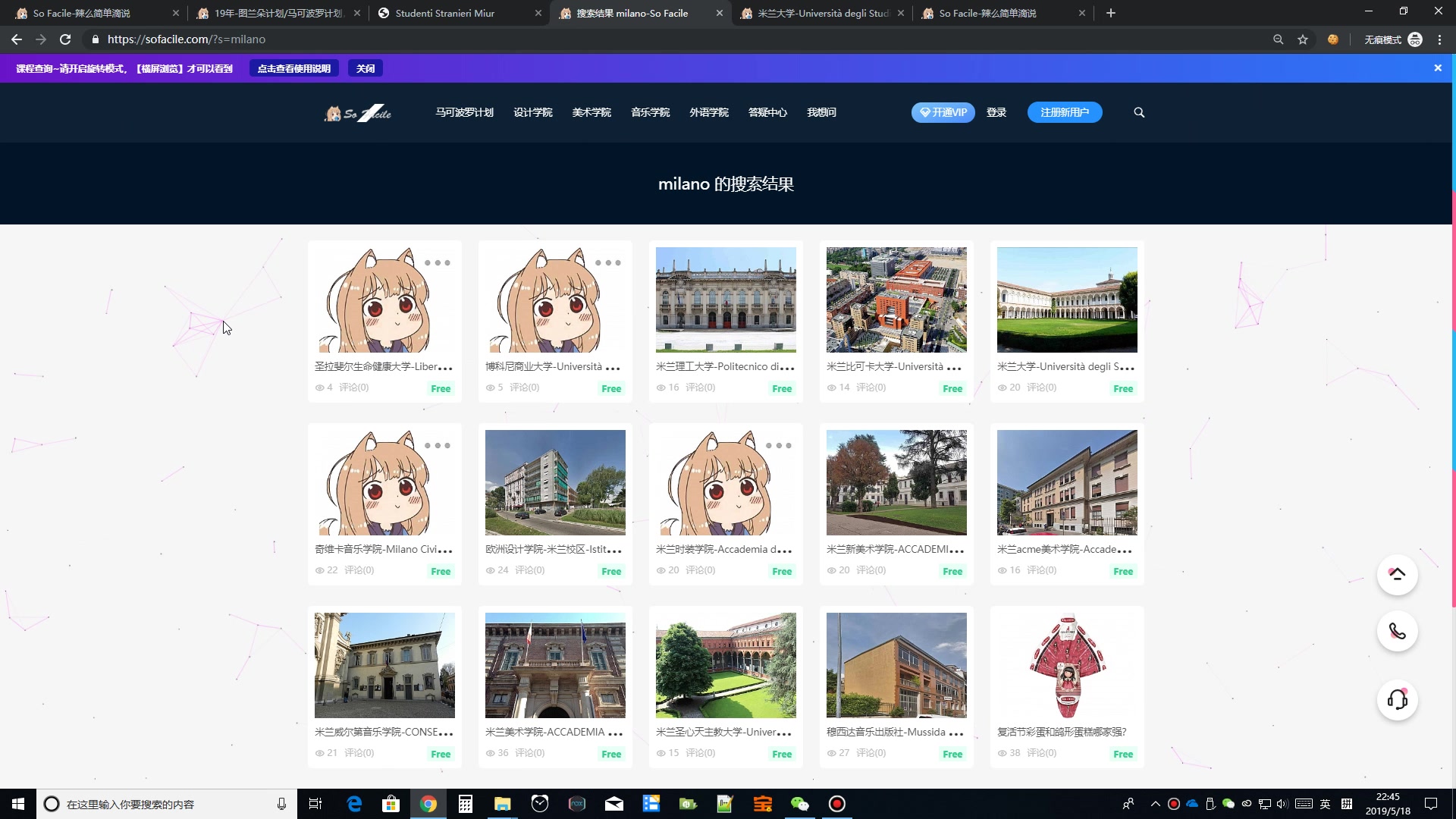Click the scroll-to-top round button

point(1397,574)
